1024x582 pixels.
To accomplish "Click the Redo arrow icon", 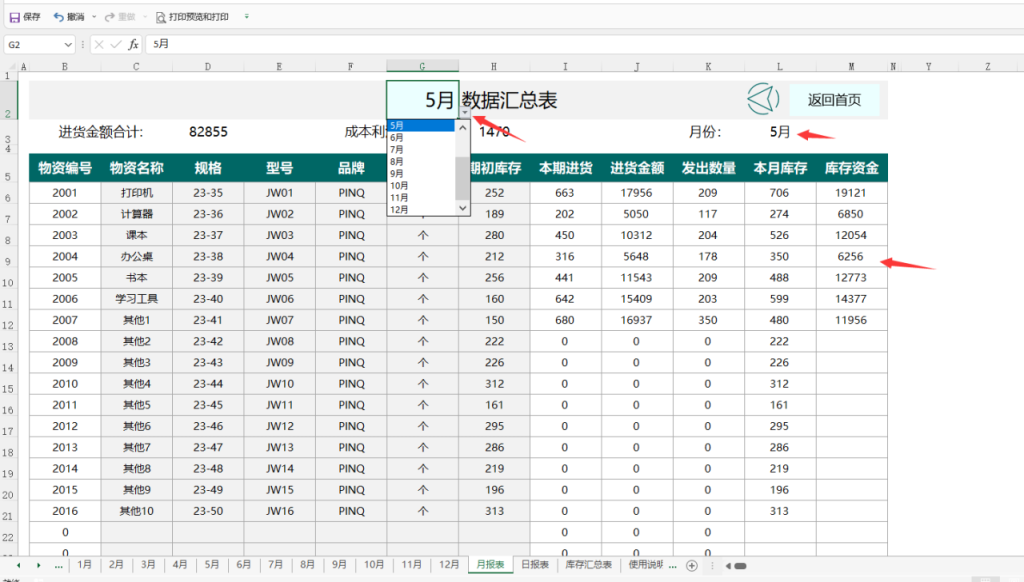I will coord(110,17).
